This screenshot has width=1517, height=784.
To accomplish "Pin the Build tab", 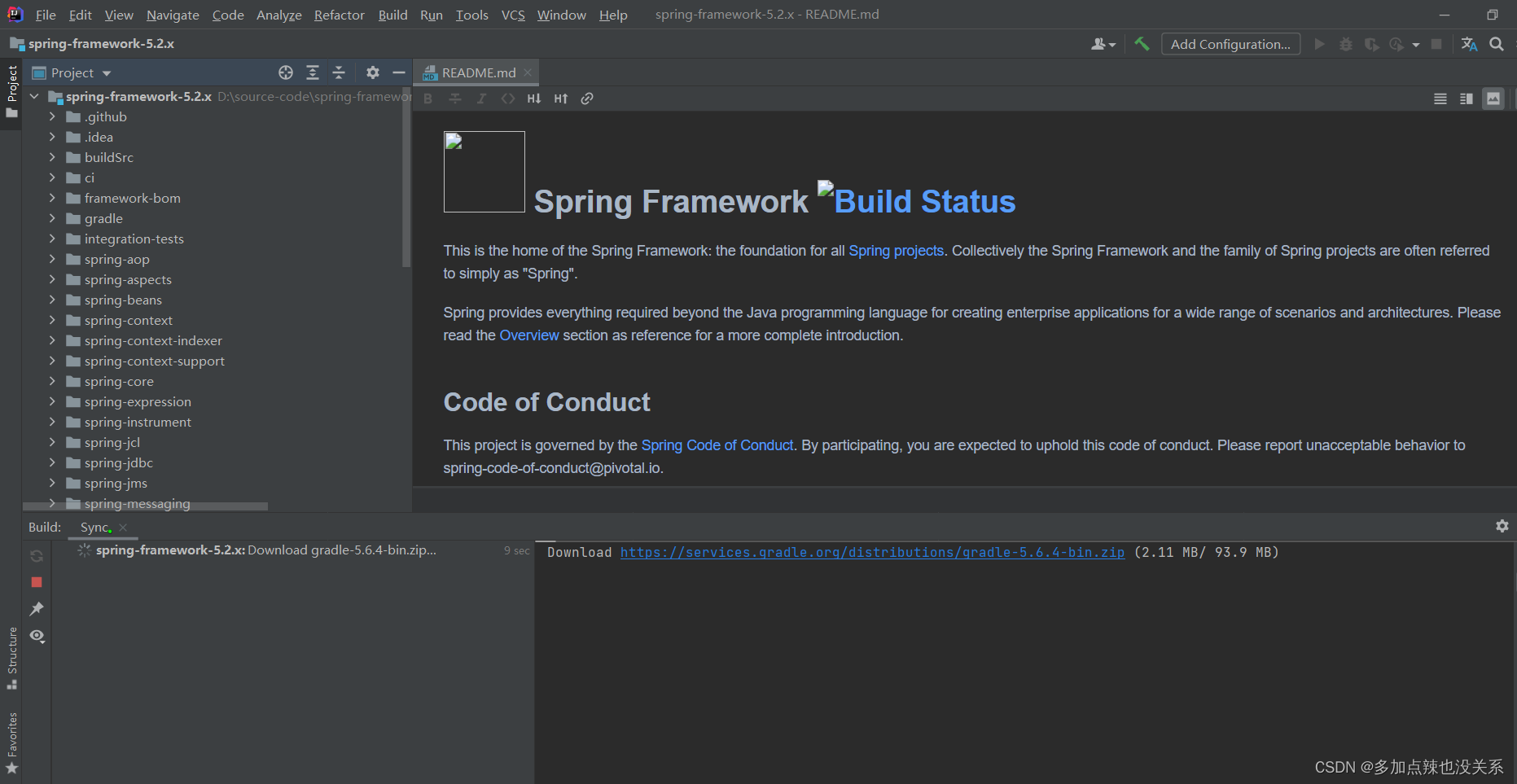I will coord(37,609).
